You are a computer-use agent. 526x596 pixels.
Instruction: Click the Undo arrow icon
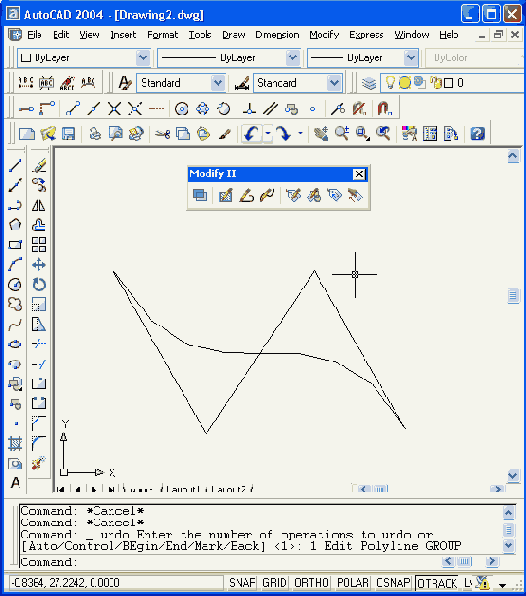[x=252, y=134]
